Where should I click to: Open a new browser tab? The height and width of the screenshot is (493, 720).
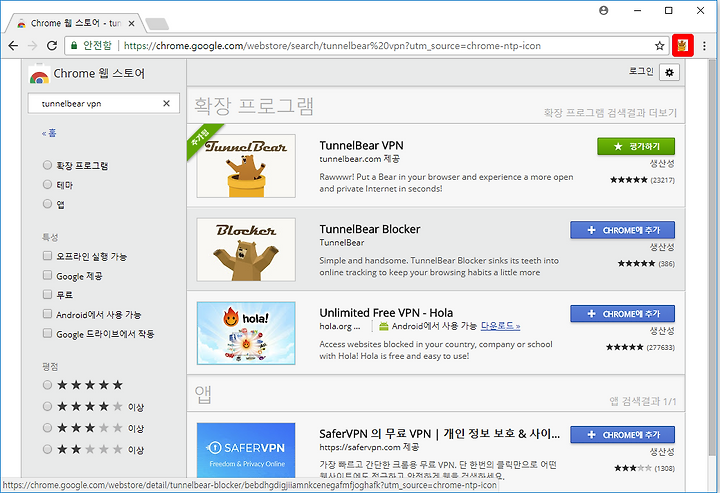tap(157, 23)
